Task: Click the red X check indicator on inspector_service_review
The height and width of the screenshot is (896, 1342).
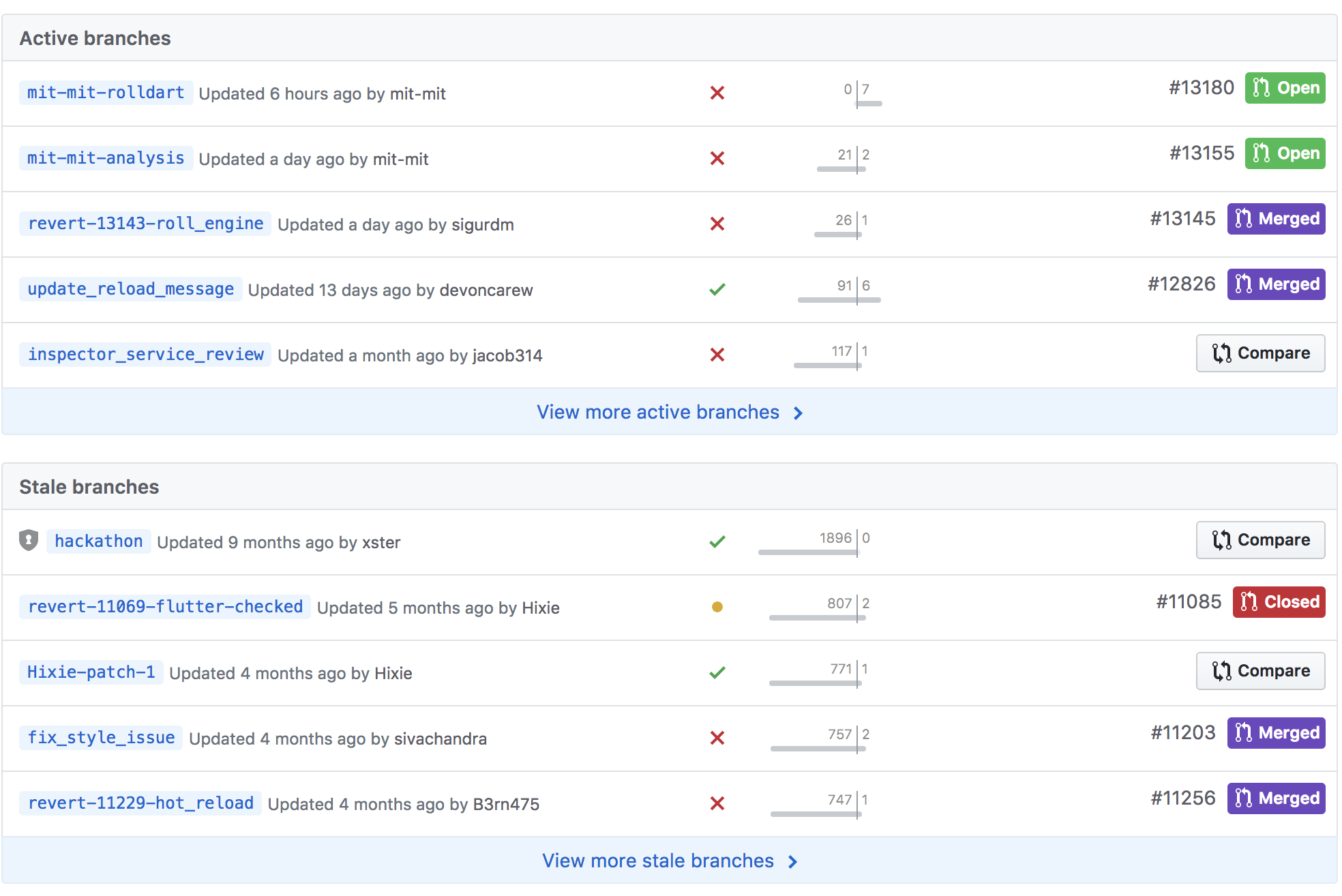Action: point(717,355)
